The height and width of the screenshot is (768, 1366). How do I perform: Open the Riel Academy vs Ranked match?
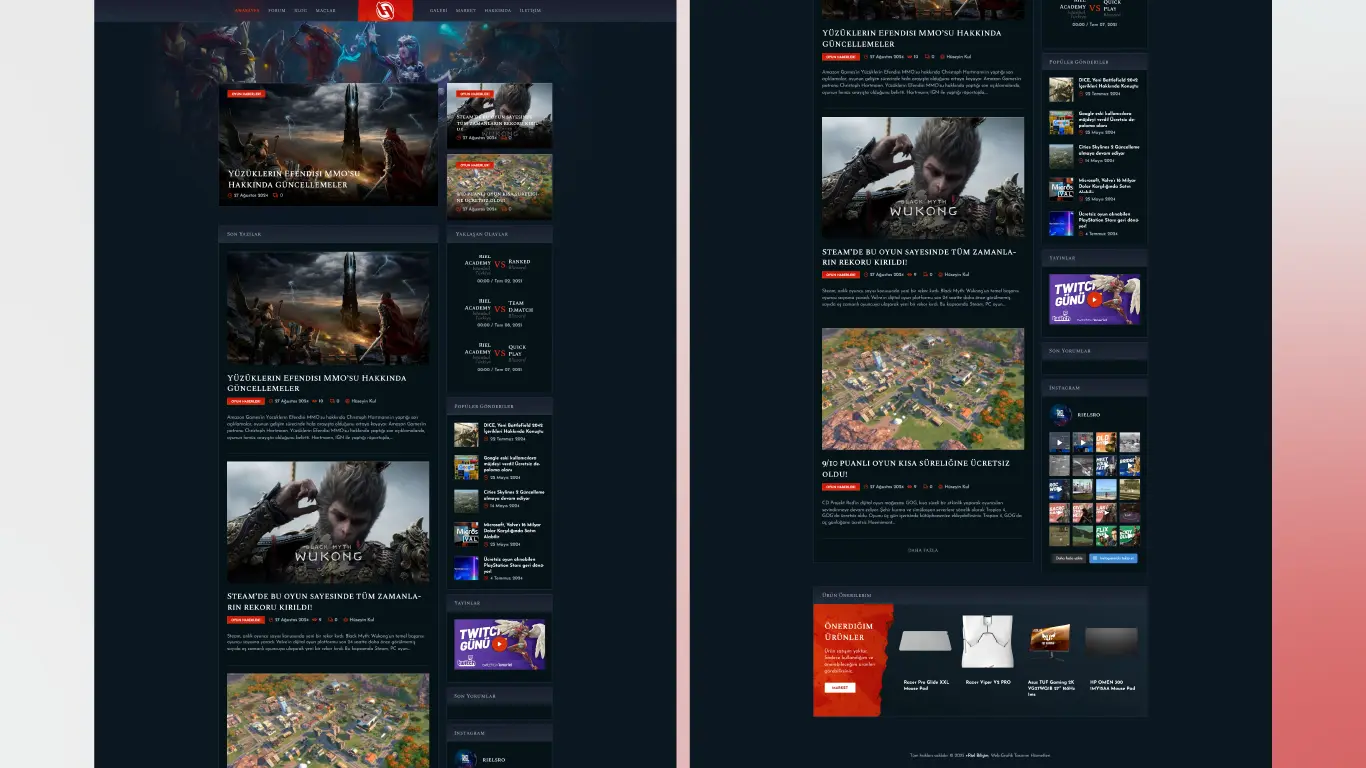pos(499,268)
